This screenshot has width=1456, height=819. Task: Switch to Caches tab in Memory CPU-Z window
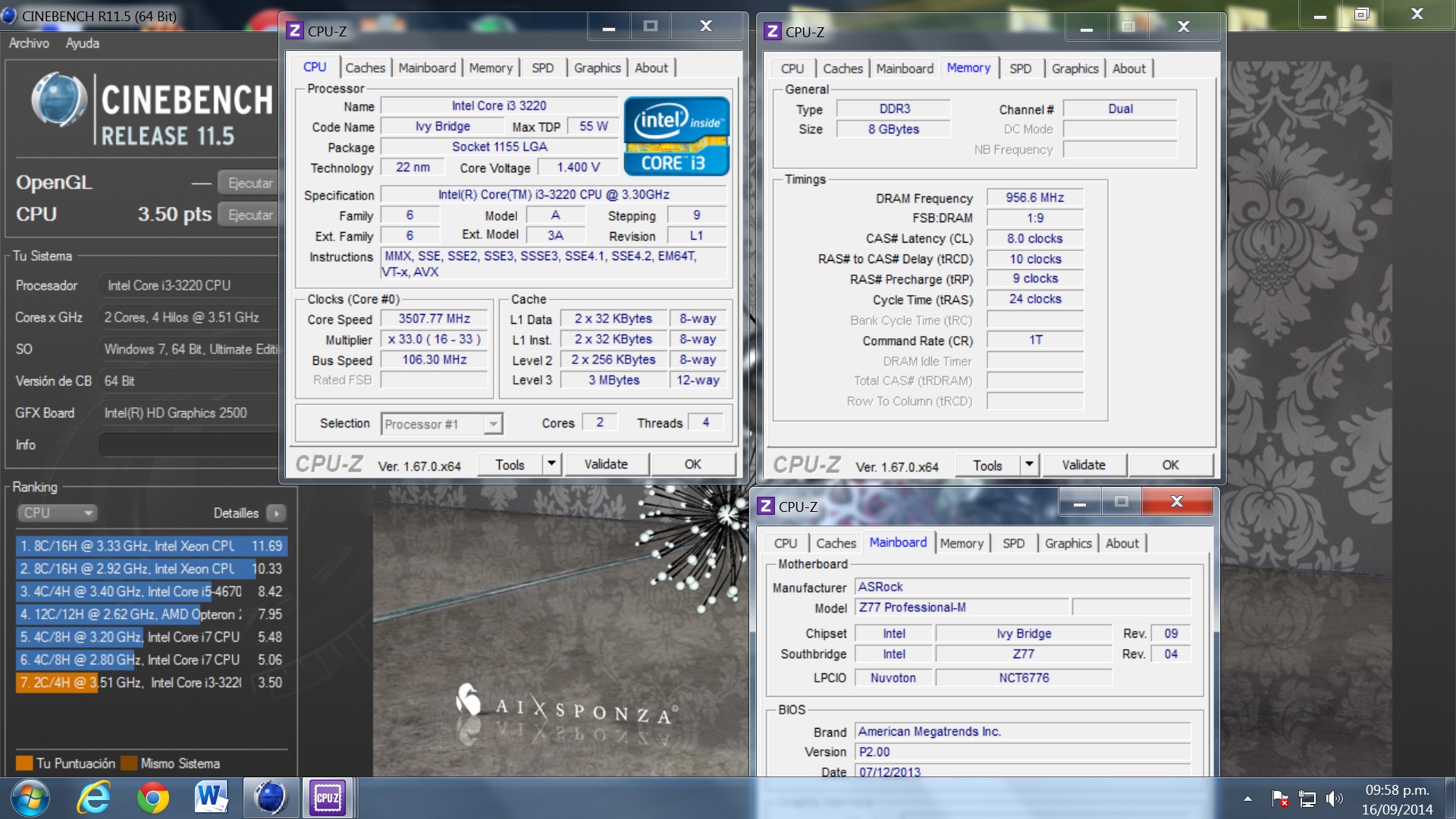[x=843, y=68]
